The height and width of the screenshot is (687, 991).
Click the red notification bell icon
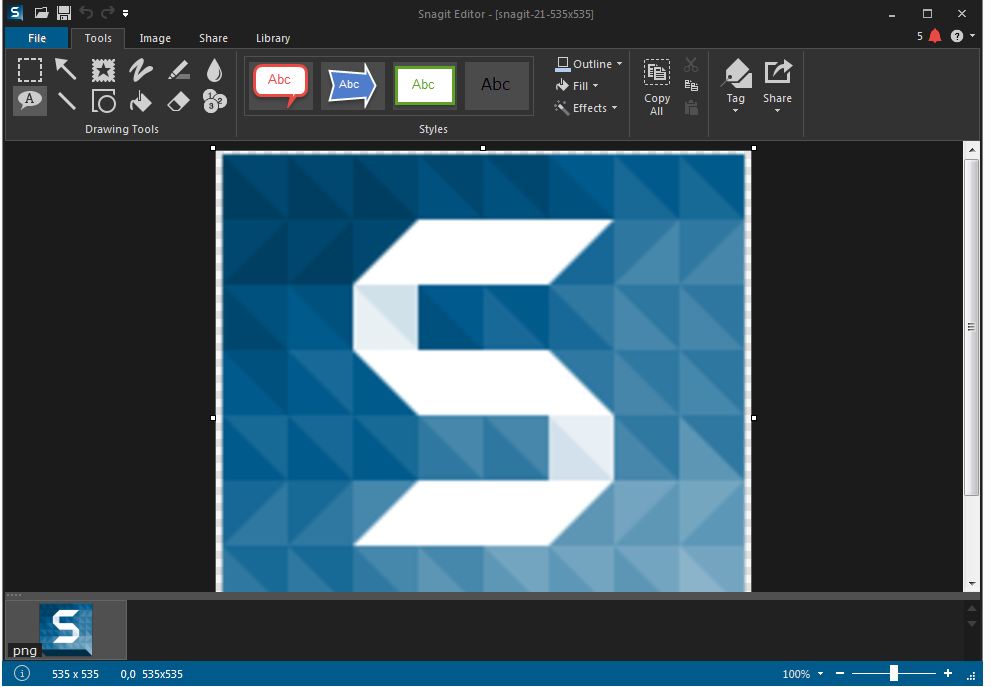[935, 36]
